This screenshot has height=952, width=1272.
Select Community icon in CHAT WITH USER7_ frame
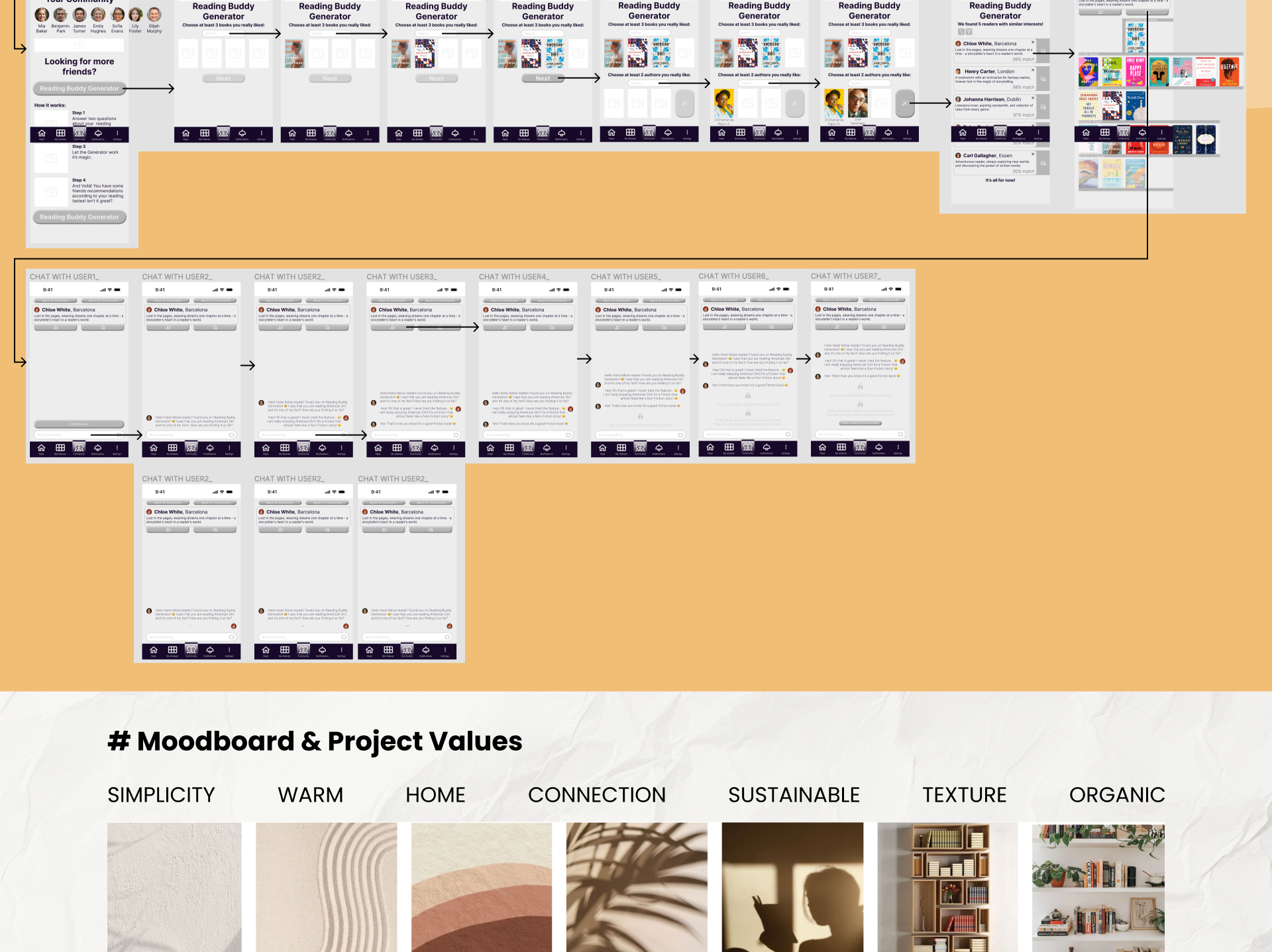860,448
